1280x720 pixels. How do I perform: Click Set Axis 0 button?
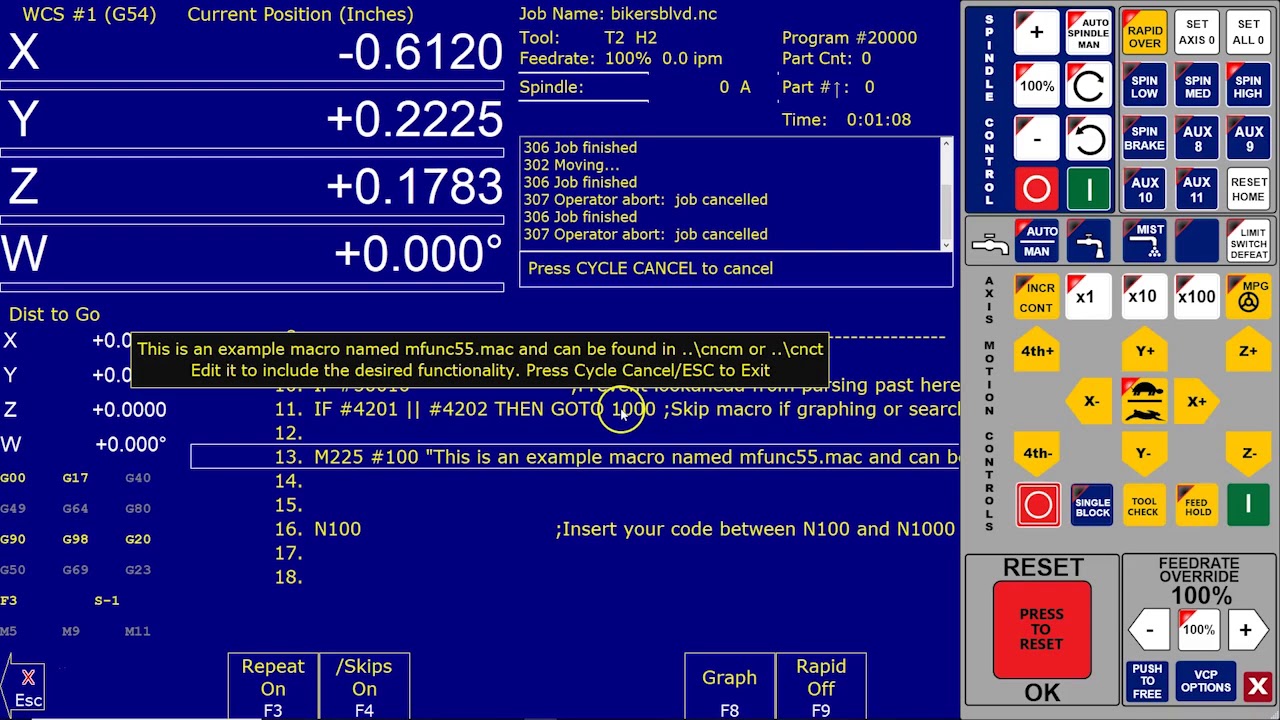pyautogui.click(x=1197, y=33)
